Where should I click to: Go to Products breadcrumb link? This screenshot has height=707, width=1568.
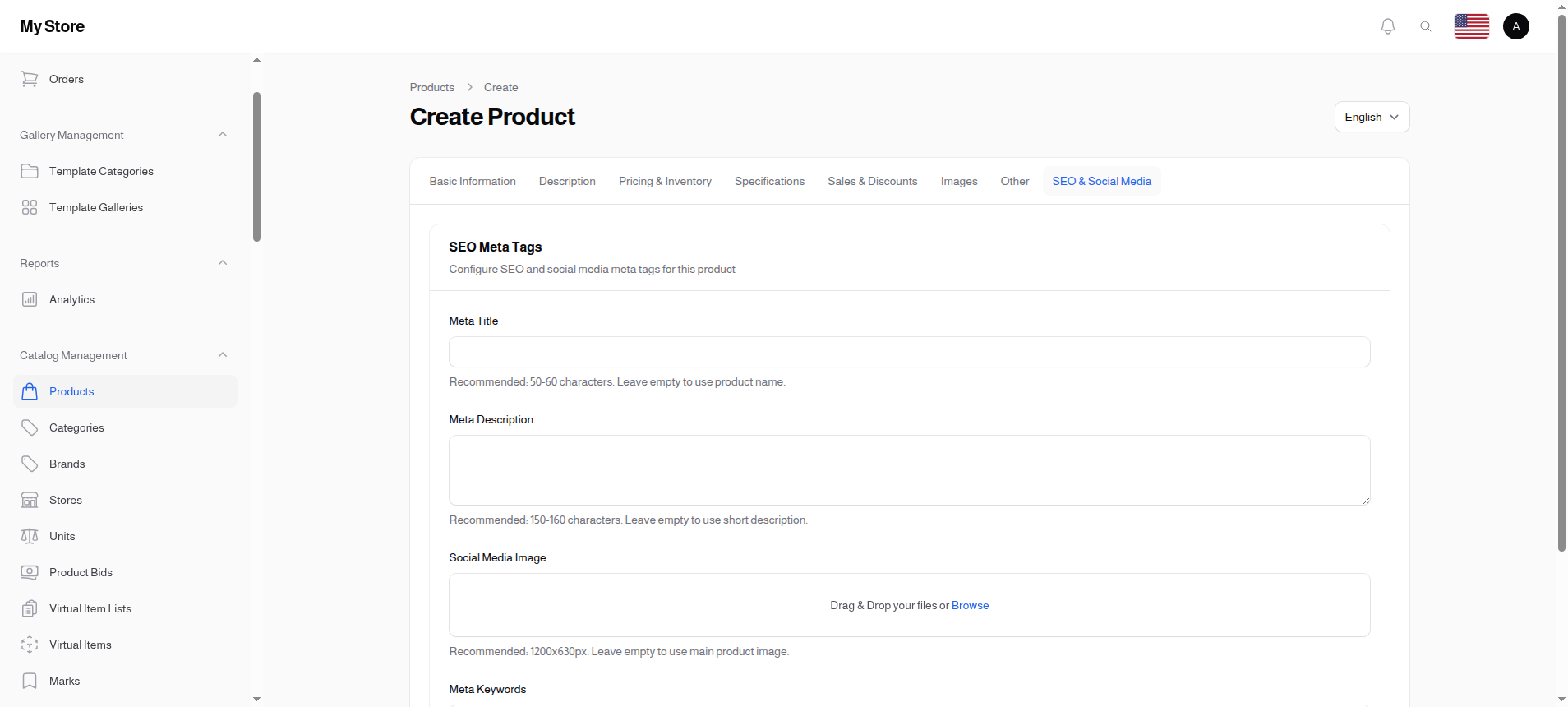431,87
